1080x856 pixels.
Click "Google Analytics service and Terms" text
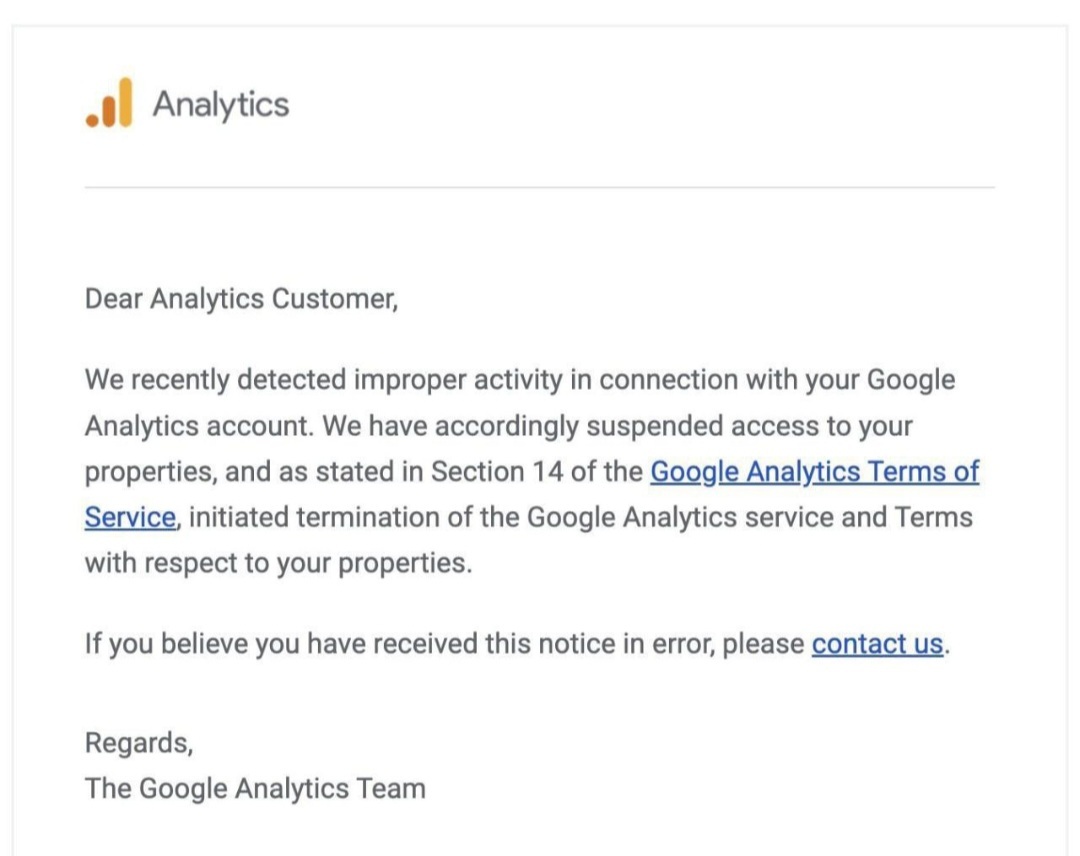click(x=749, y=517)
